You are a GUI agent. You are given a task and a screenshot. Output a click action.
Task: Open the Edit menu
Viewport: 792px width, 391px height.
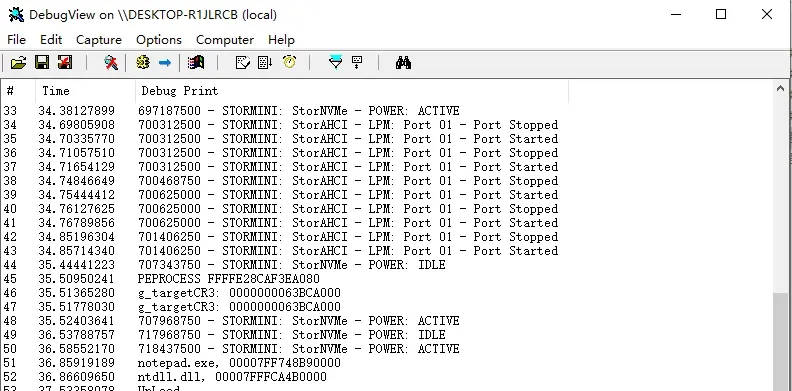click(x=51, y=40)
